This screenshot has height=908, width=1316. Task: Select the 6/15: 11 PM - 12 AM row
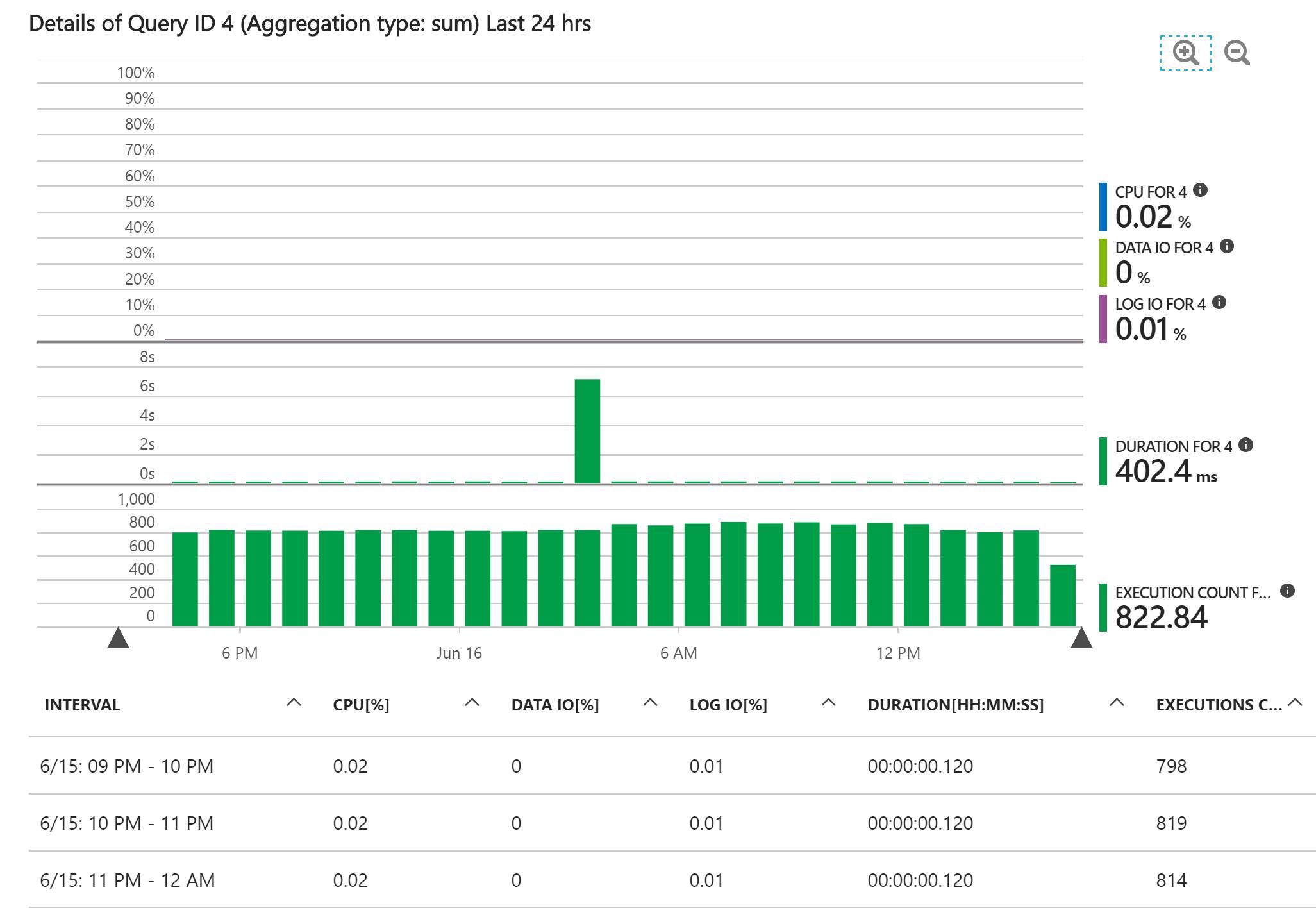126,880
